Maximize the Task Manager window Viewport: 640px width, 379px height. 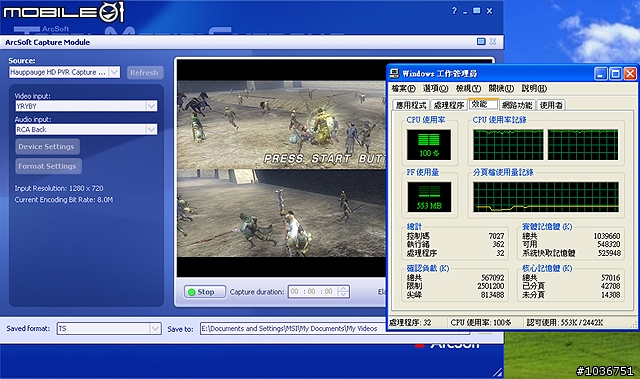(x=615, y=74)
